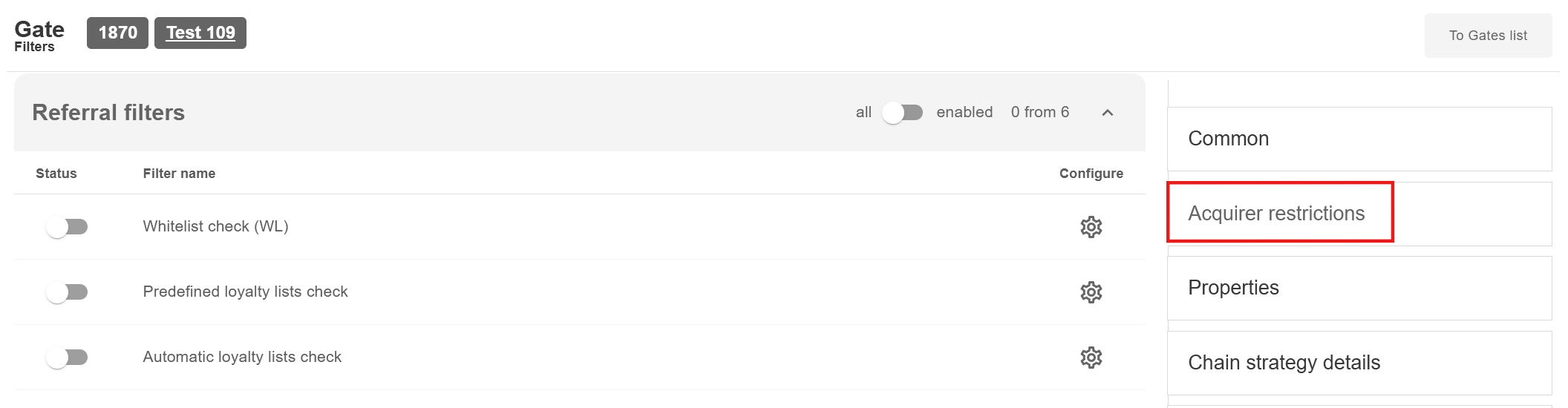Toggle Predefined loyalty lists check on

(67, 292)
